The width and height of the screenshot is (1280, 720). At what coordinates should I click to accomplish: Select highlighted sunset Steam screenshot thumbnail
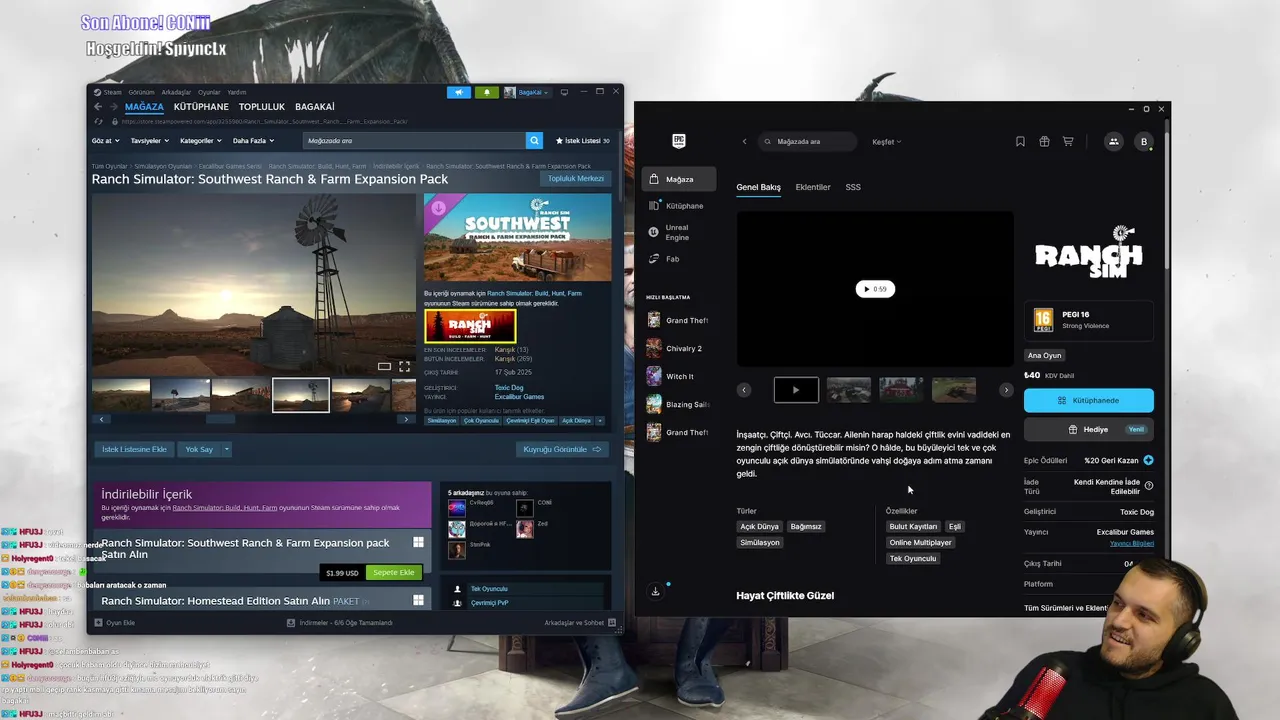coord(301,395)
